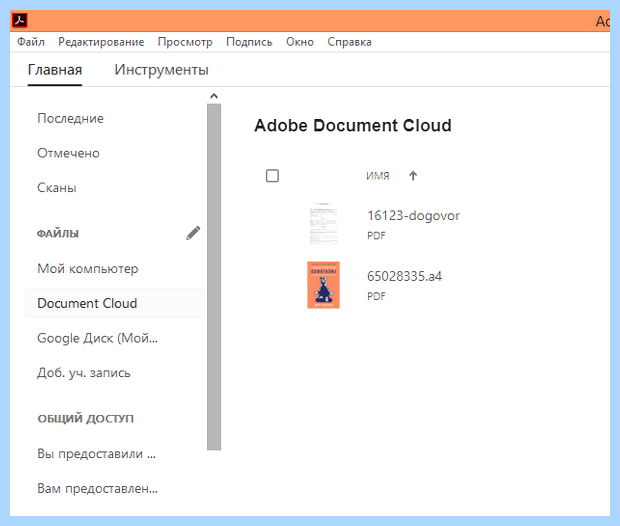Open Вы предоставили ... shared list
Image resolution: width=620 pixels, height=526 pixels.
[96, 454]
